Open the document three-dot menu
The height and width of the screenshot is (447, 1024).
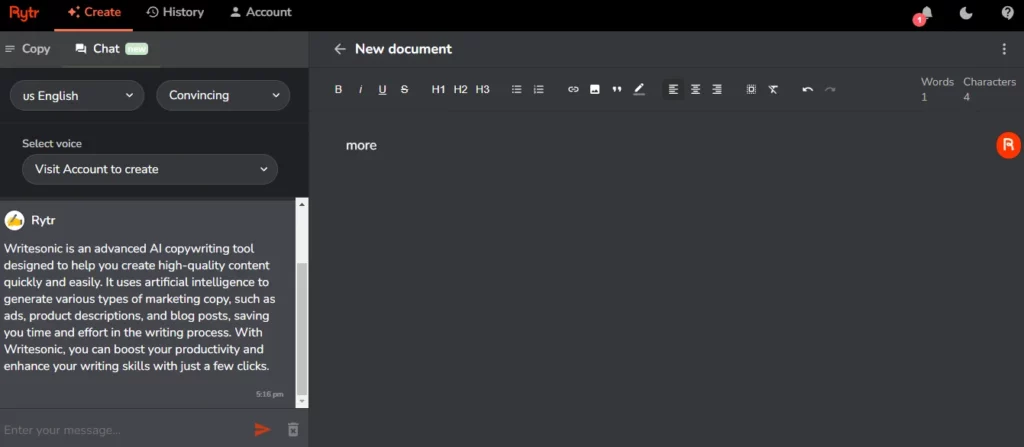coord(1004,49)
